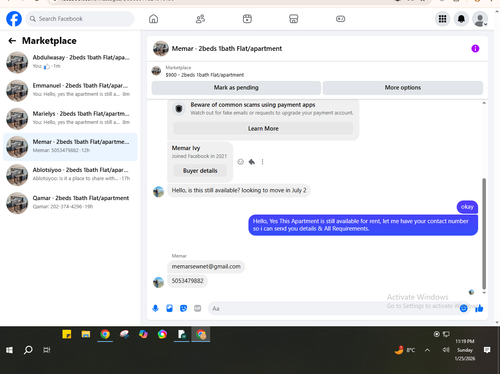Show hidden system tray icons

coord(427,350)
